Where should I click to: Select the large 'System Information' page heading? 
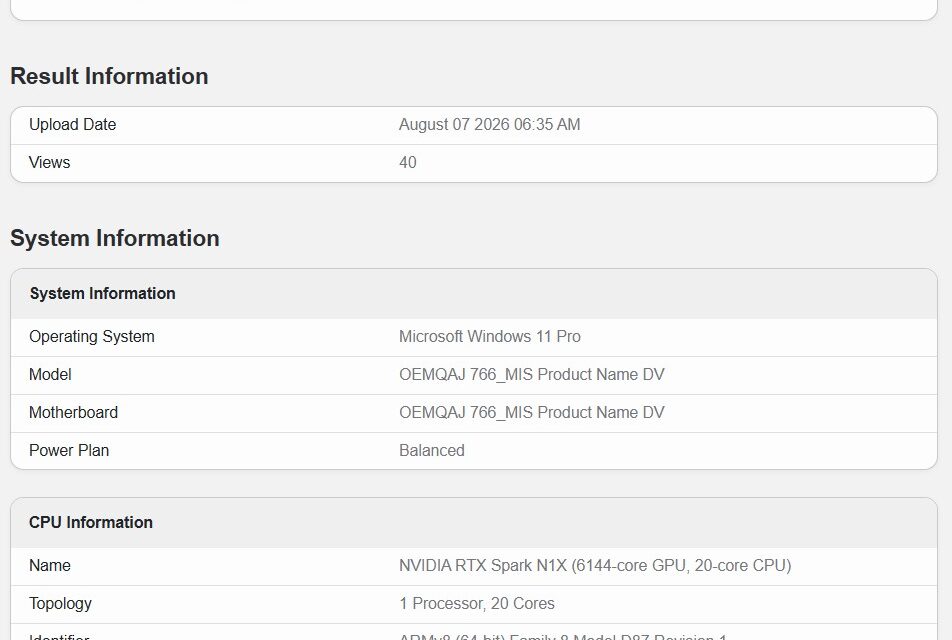[x=115, y=239]
